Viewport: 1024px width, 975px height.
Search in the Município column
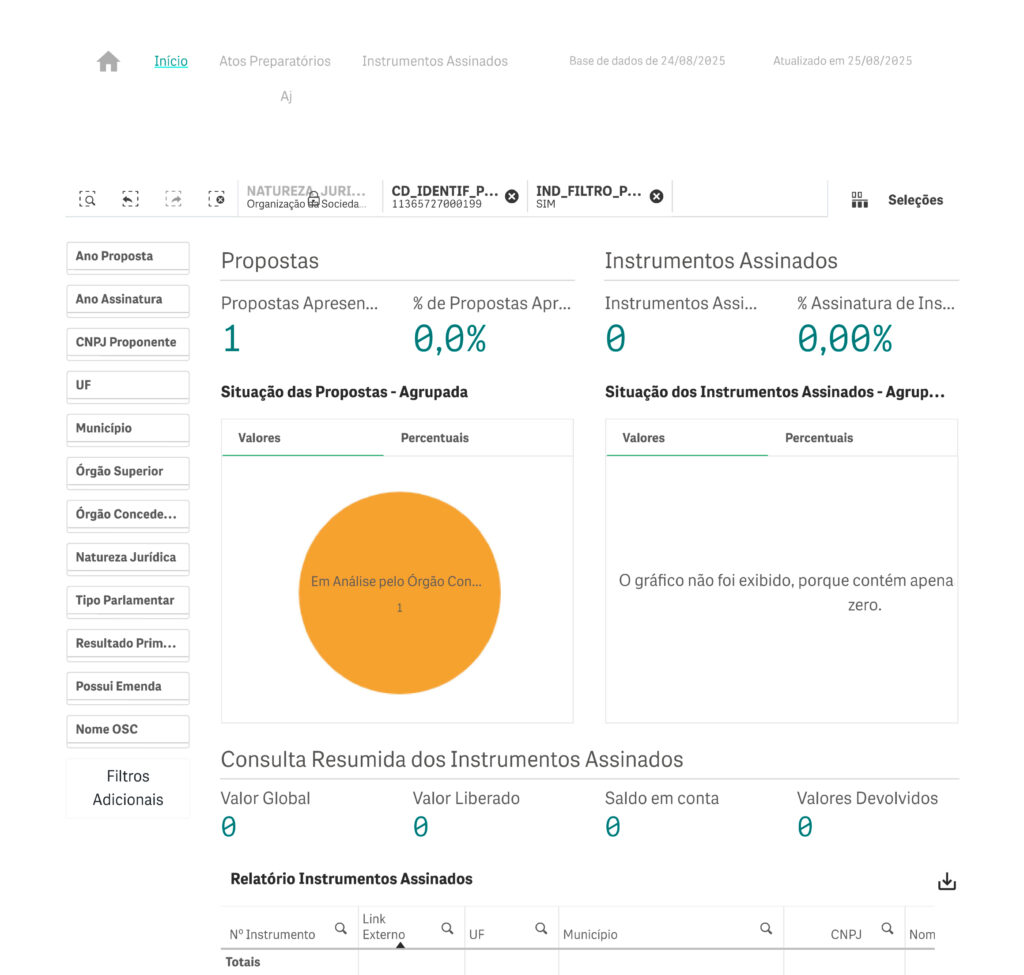pyautogui.click(x=766, y=929)
